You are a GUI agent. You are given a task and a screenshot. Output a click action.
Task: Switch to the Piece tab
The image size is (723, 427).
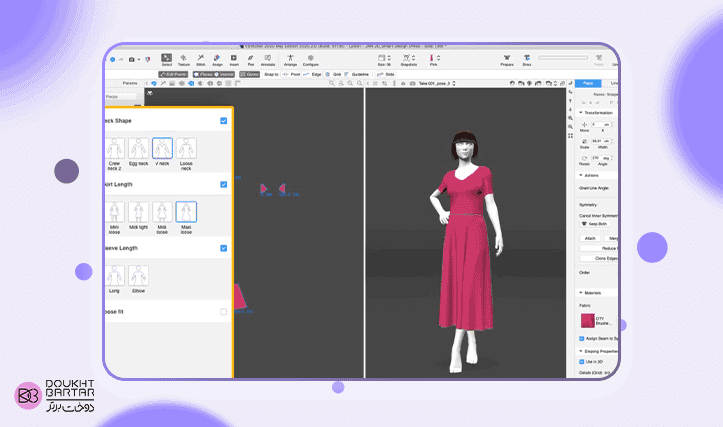click(588, 83)
